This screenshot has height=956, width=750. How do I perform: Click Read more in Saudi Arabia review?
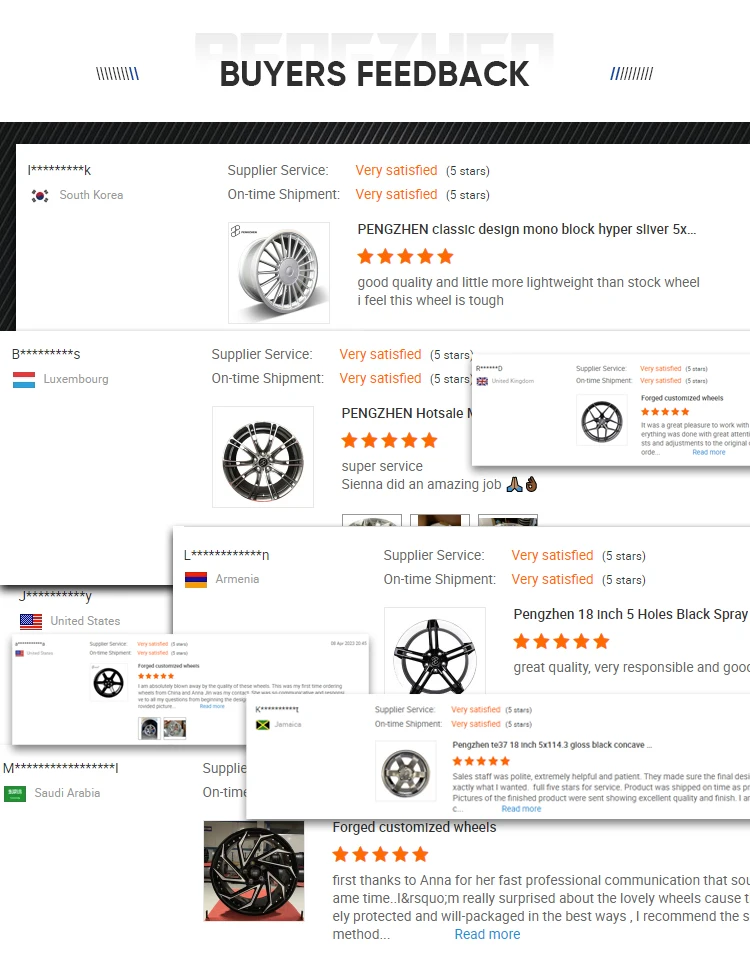tap(487, 934)
